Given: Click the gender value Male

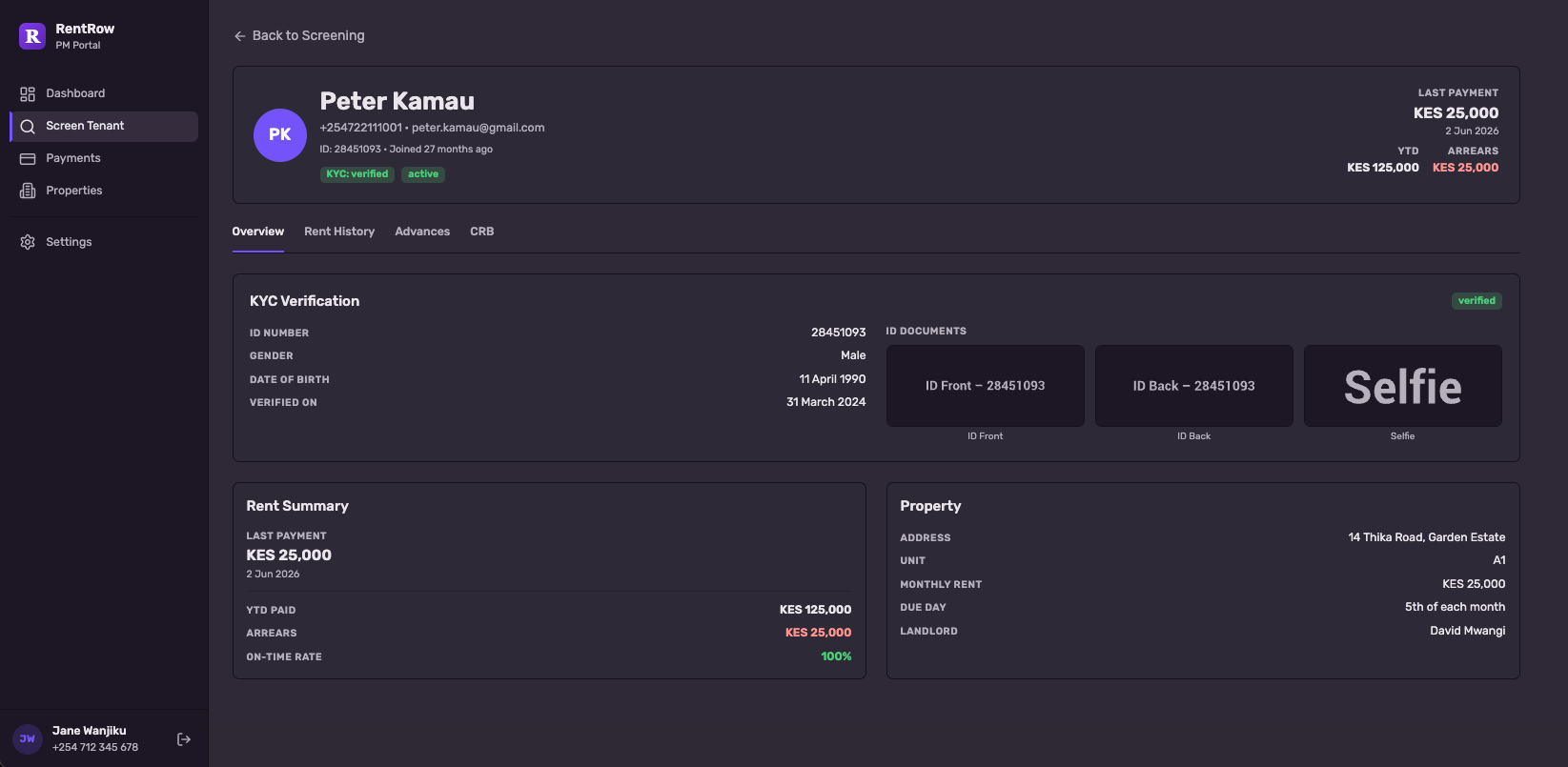Looking at the screenshot, I should point(854,355).
